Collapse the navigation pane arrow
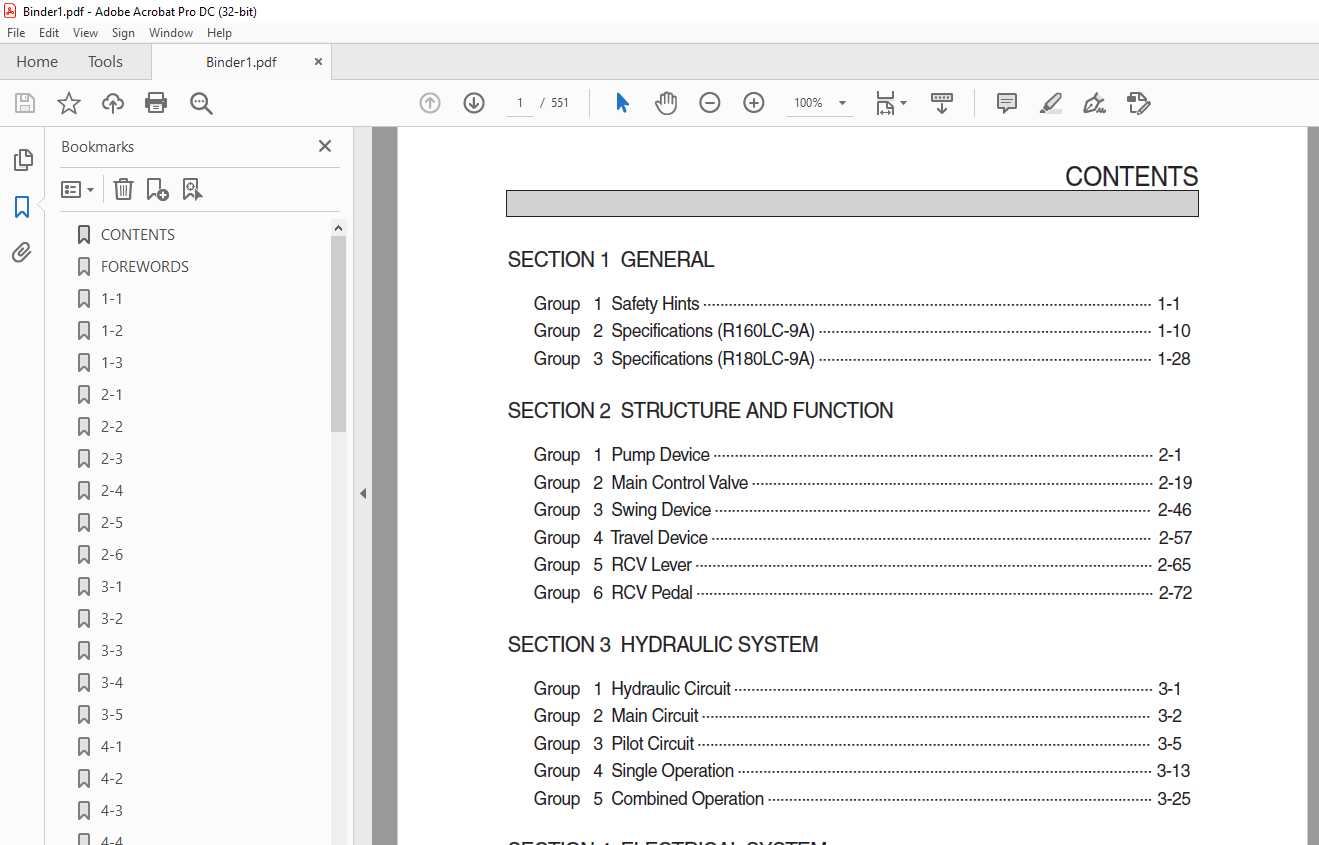Screen dimensions: 1319x845 pyautogui.click(x=363, y=493)
